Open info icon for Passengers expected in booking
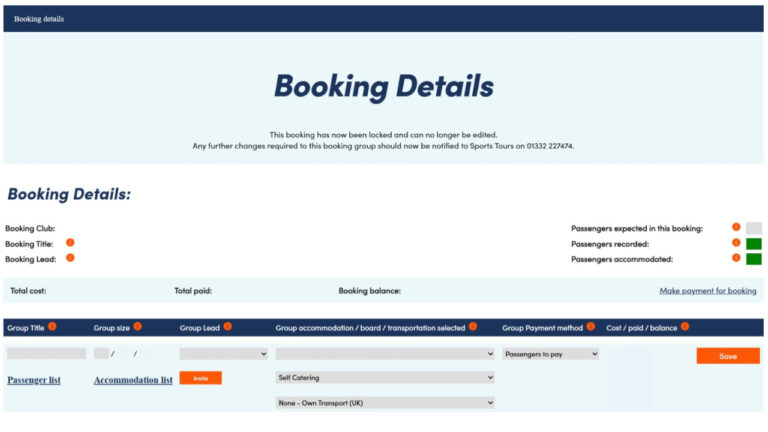Viewport: 768px width, 432px height. coord(736,227)
